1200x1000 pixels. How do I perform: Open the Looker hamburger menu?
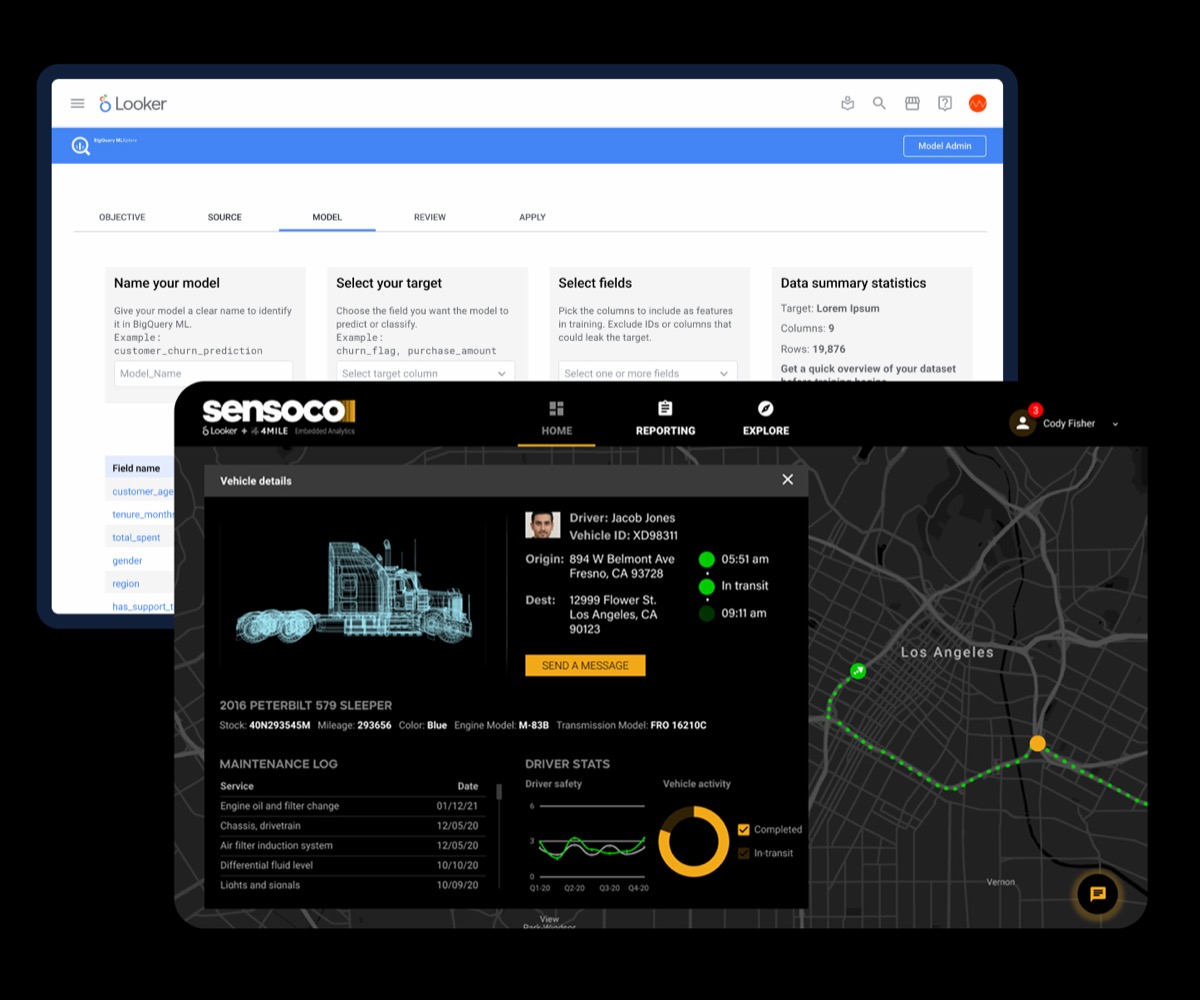click(x=77, y=103)
